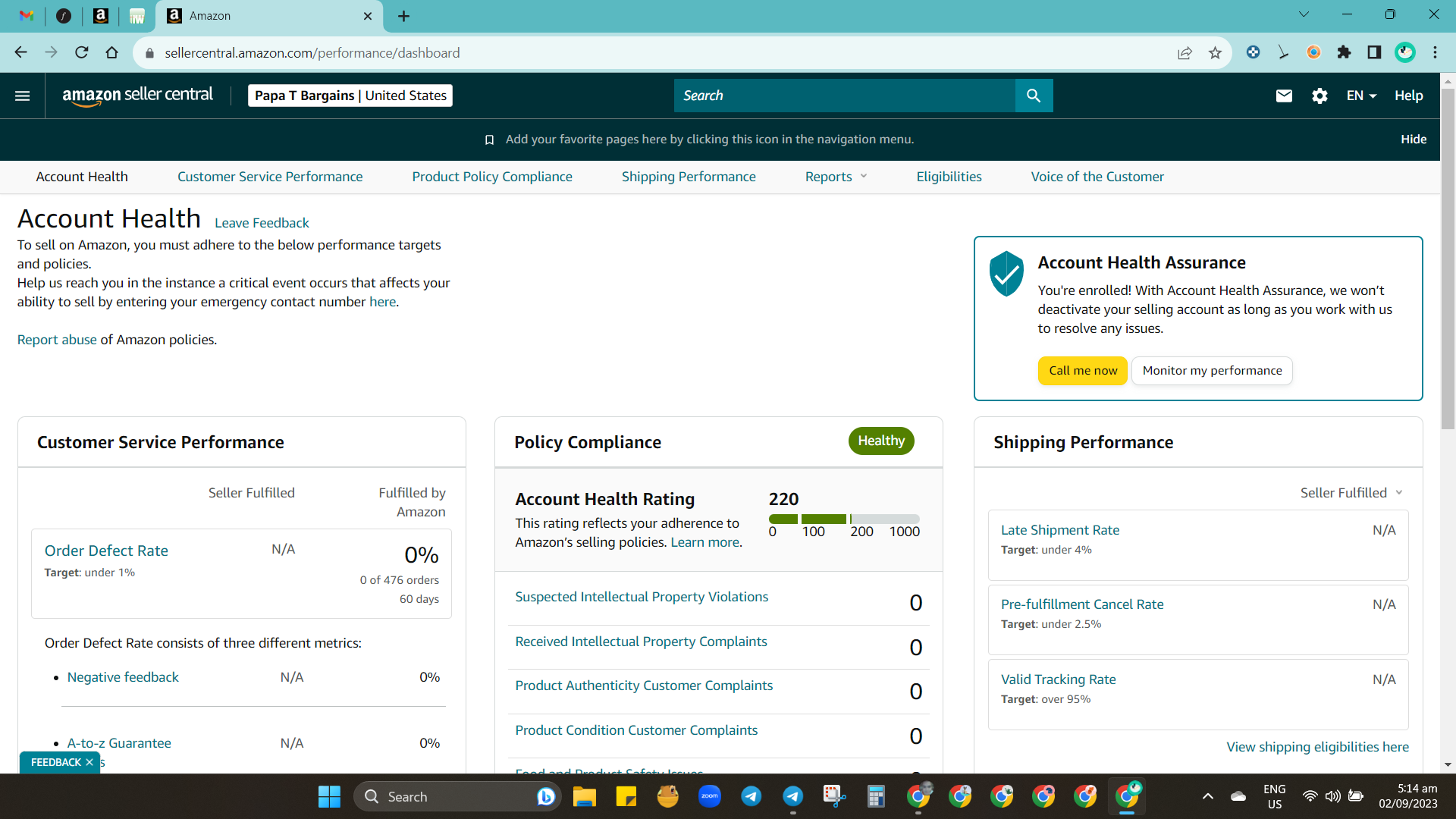Open the Help link in header
Screen dimensions: 1456x819
tap(1408, 96)
